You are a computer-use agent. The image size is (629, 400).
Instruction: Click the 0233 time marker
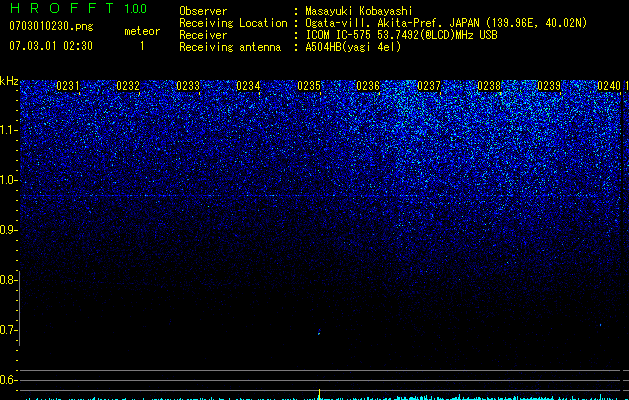point(188,86)
